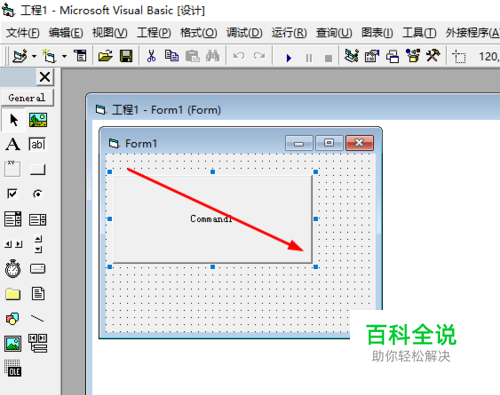500x395 pixels.
Task: Start the program with Run button
Action: click(x=289, y=58)
